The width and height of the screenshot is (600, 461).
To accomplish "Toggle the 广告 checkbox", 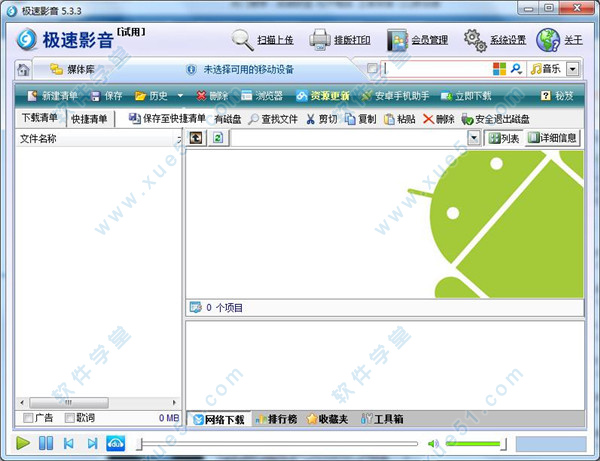I will 28,418.
